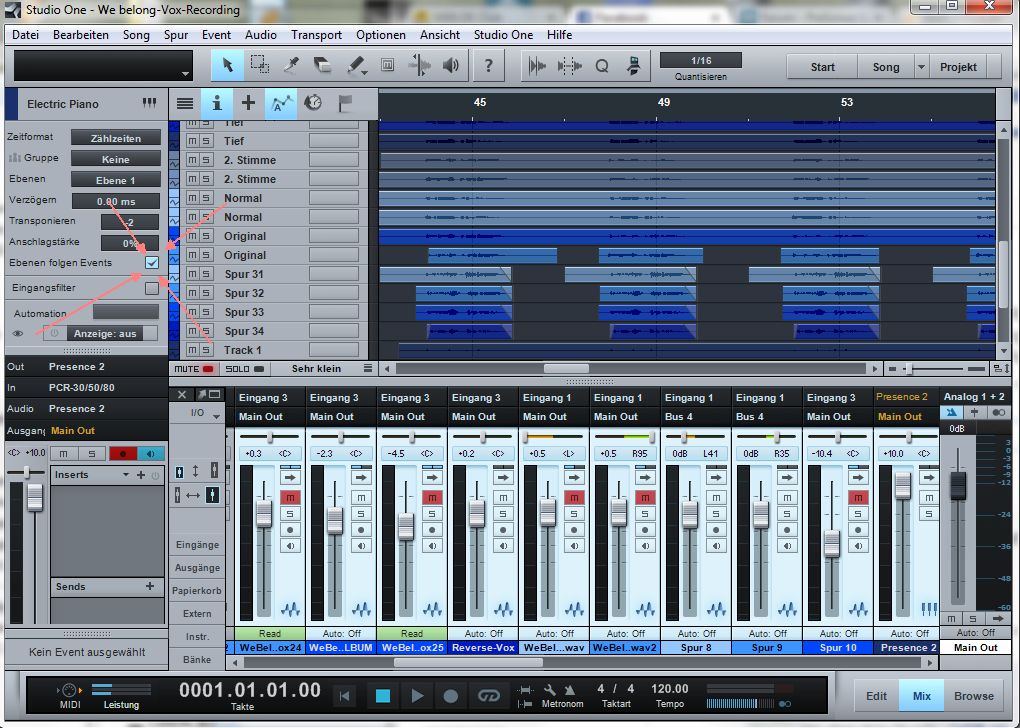The height and width of the screenshot is (728, 1020).
Task: Select the range selection tool
Action: point(260,66)
